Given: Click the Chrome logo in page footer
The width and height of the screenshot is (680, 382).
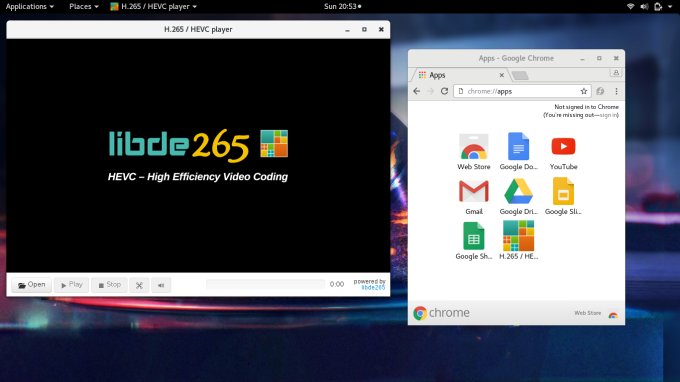Looking at the screenshot, I should point(441,313).
